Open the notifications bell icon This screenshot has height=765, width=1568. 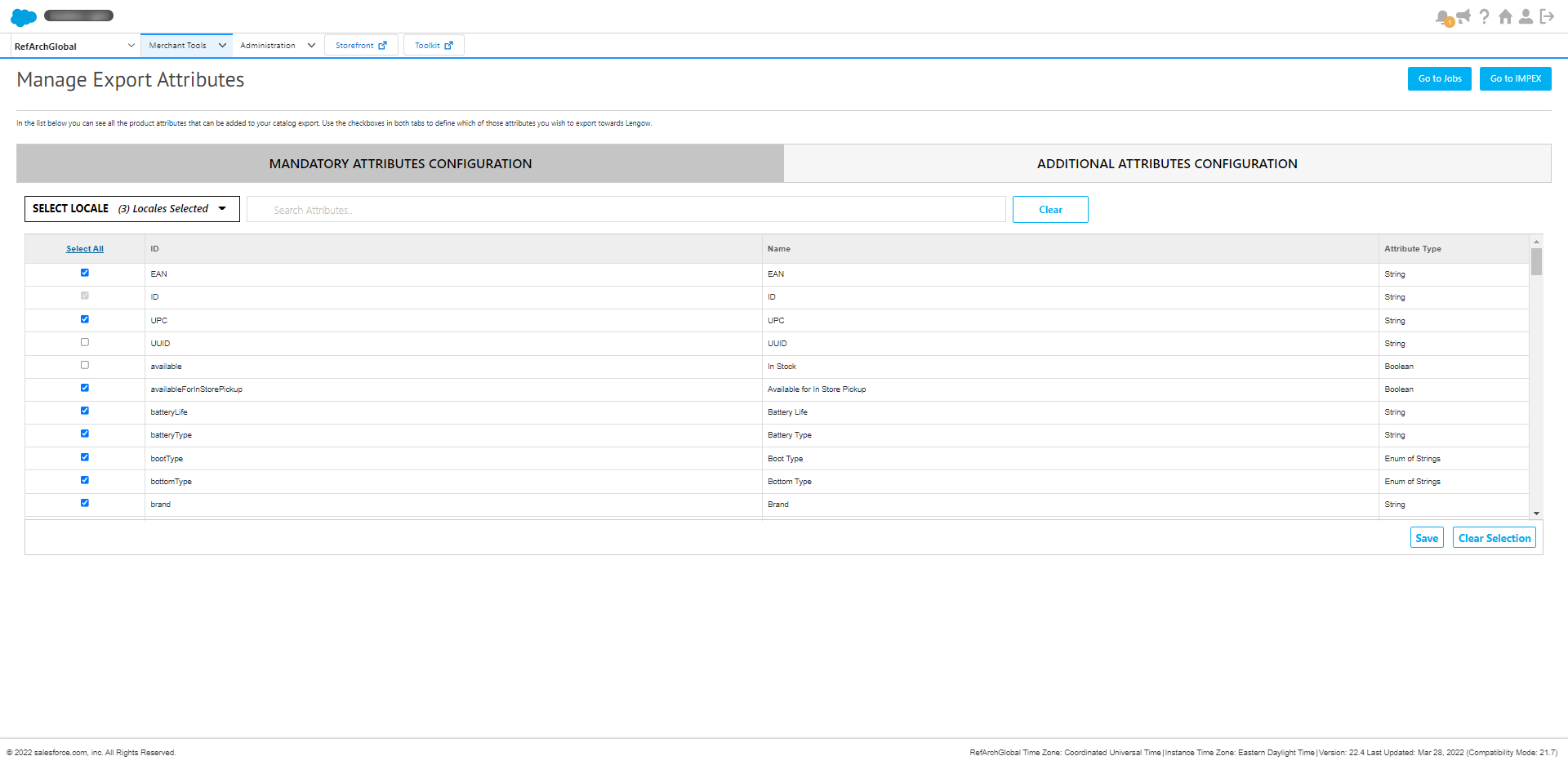1443,17
